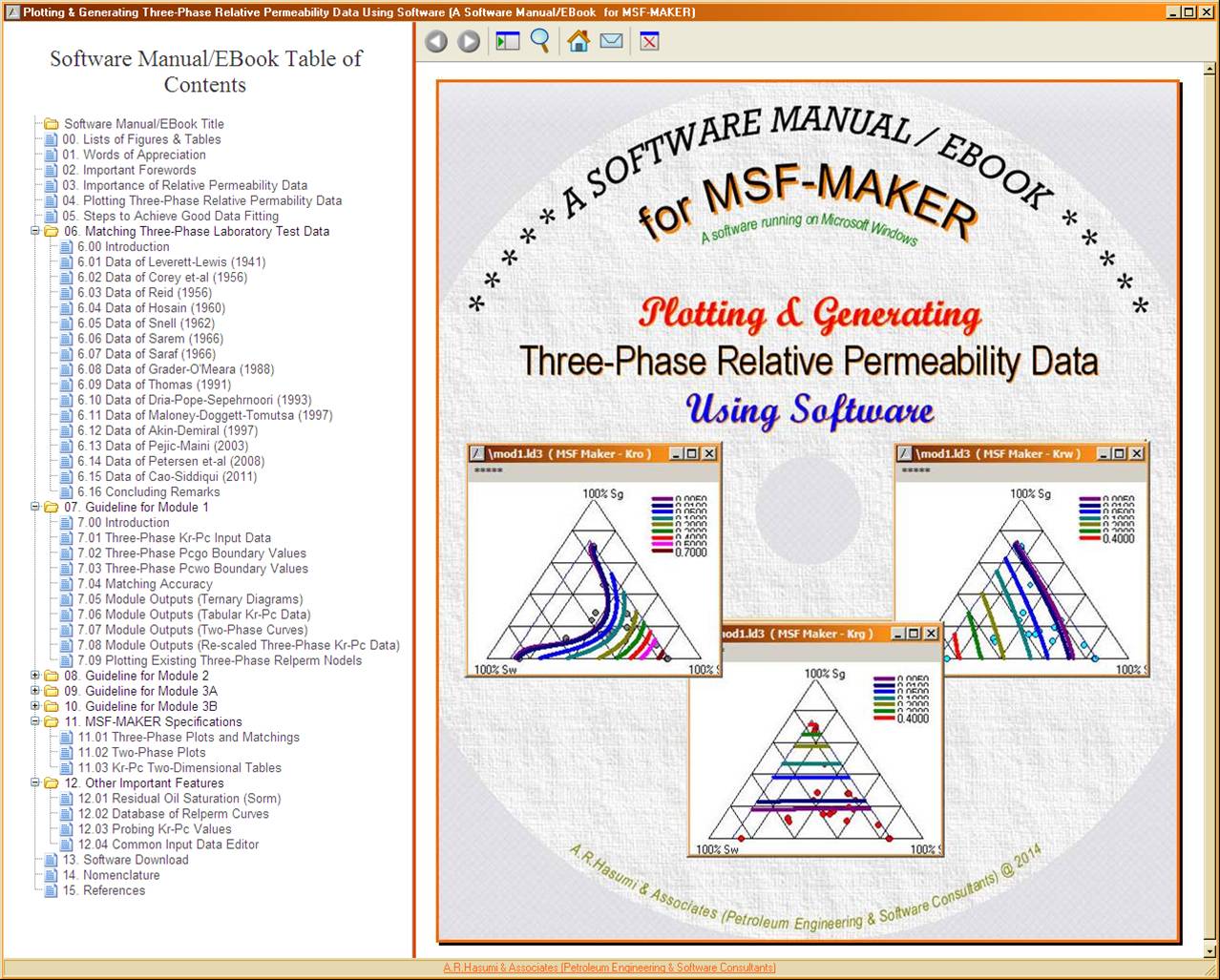Open 13. Software Download page
The height and width of the screenshot is (980, 1220).
125,860
